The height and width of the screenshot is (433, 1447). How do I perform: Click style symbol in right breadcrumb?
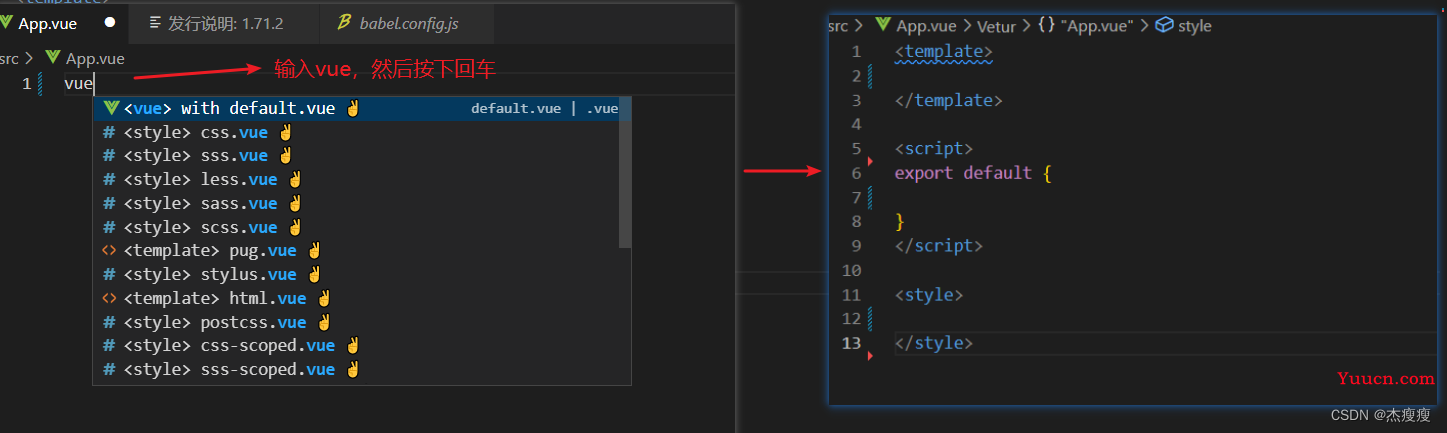point(1194,27)
